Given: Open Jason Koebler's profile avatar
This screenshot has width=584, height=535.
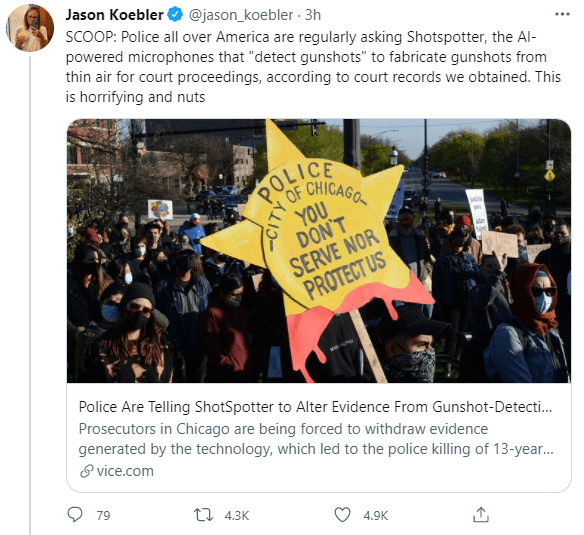Looking at the screenshot, I should click(x=30, y=28).
